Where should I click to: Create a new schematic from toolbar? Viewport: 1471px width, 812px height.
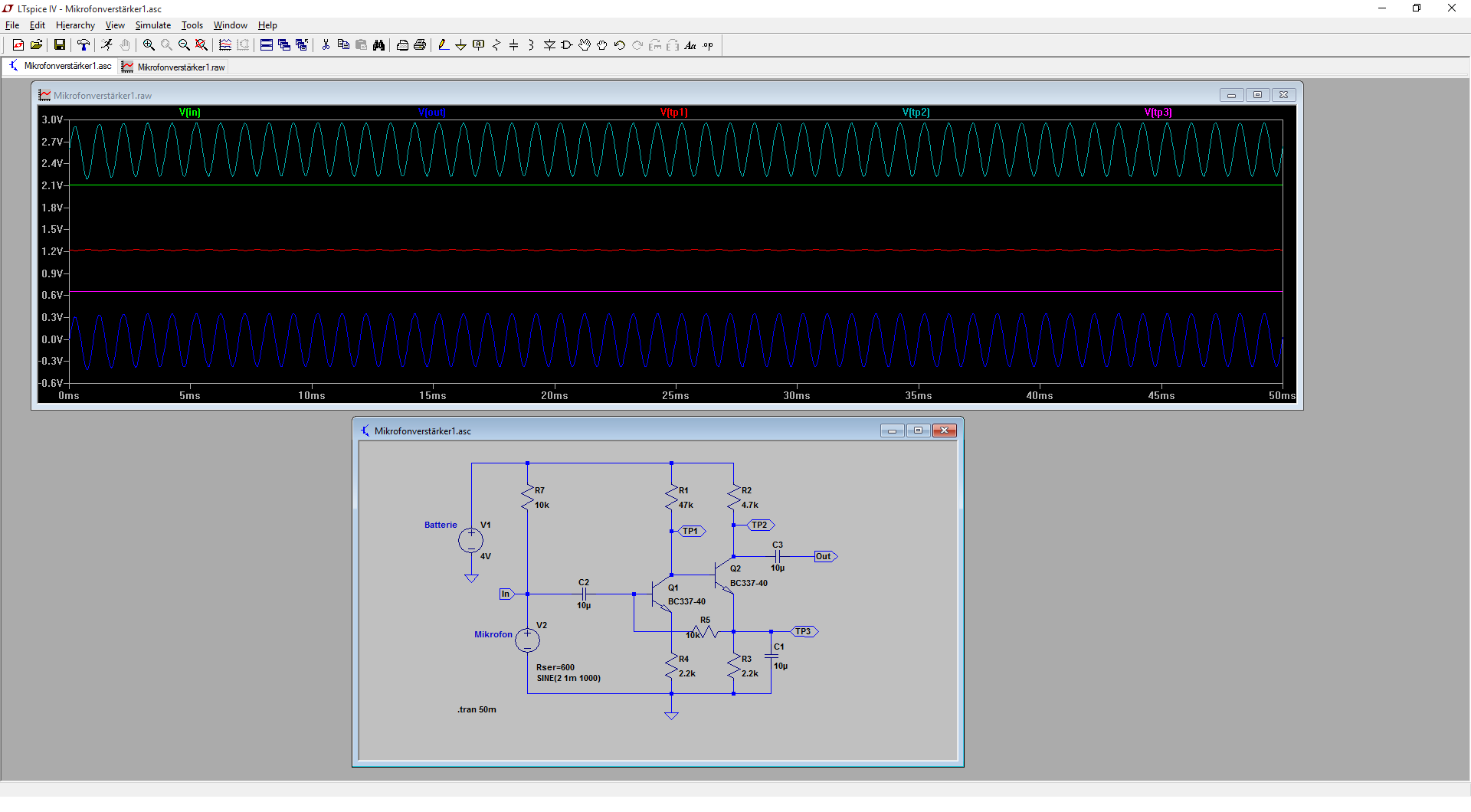[18, 45]
